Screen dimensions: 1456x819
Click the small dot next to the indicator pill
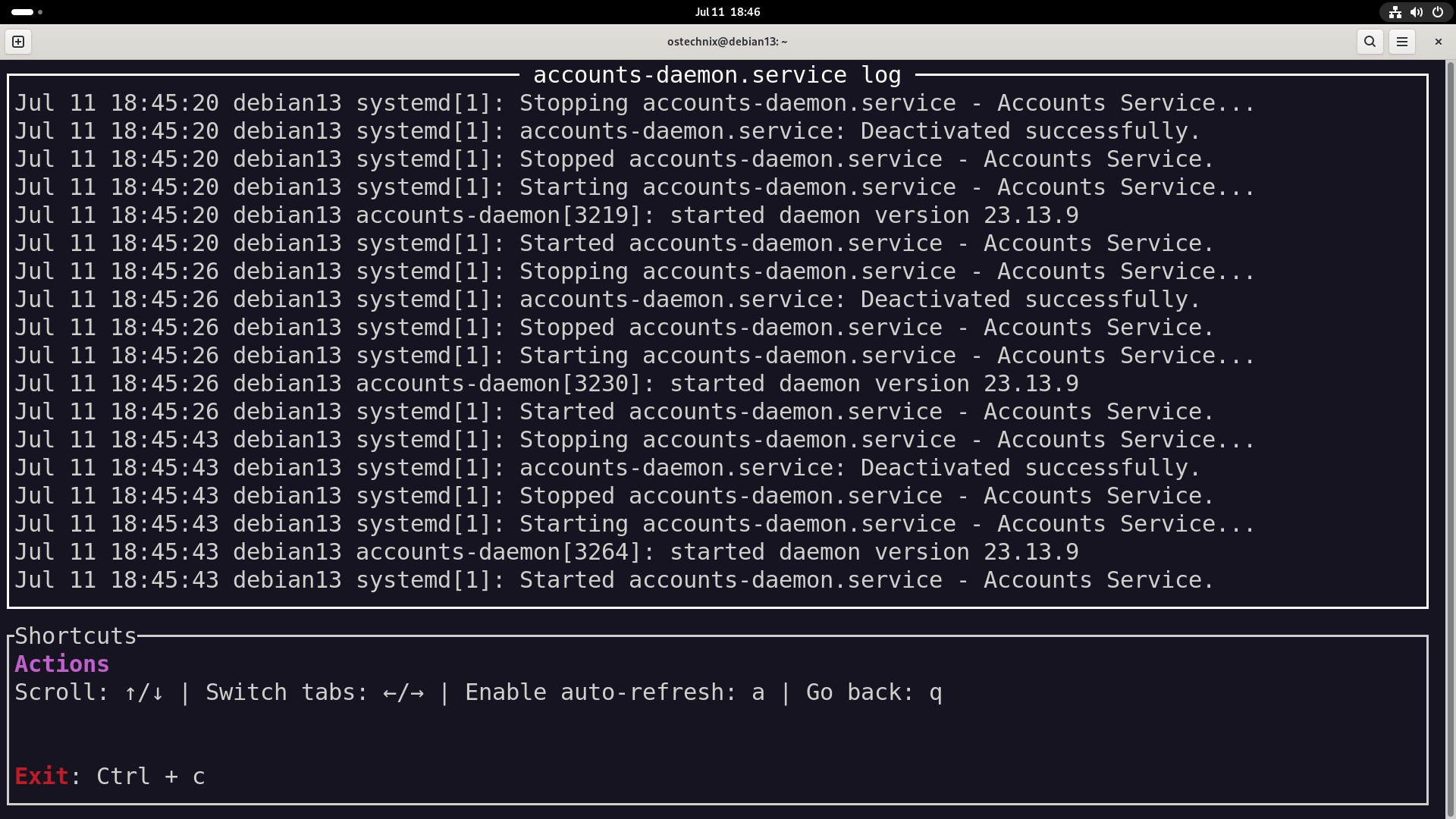[x=40, y=12]
